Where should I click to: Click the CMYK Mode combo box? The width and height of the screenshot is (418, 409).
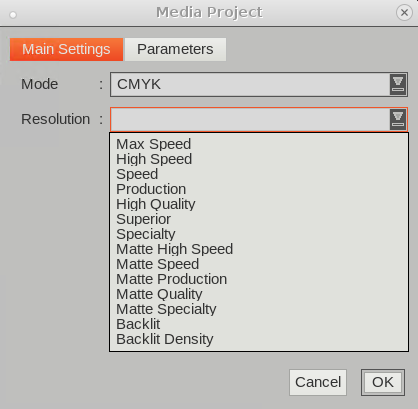(259, 85)
